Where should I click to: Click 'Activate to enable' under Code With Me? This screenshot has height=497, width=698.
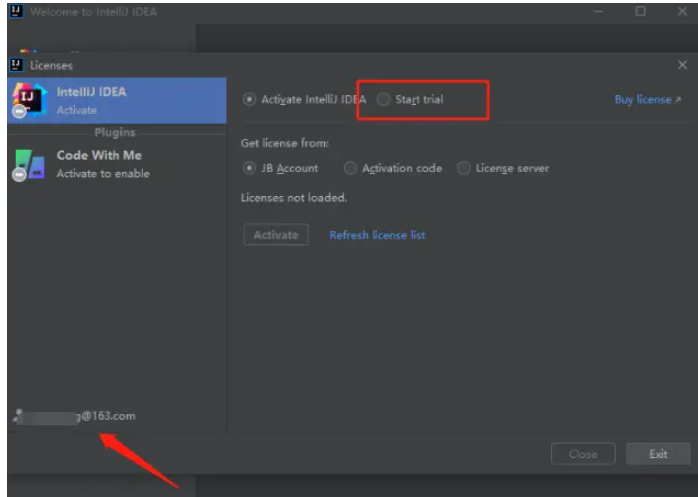coord(103,174)
